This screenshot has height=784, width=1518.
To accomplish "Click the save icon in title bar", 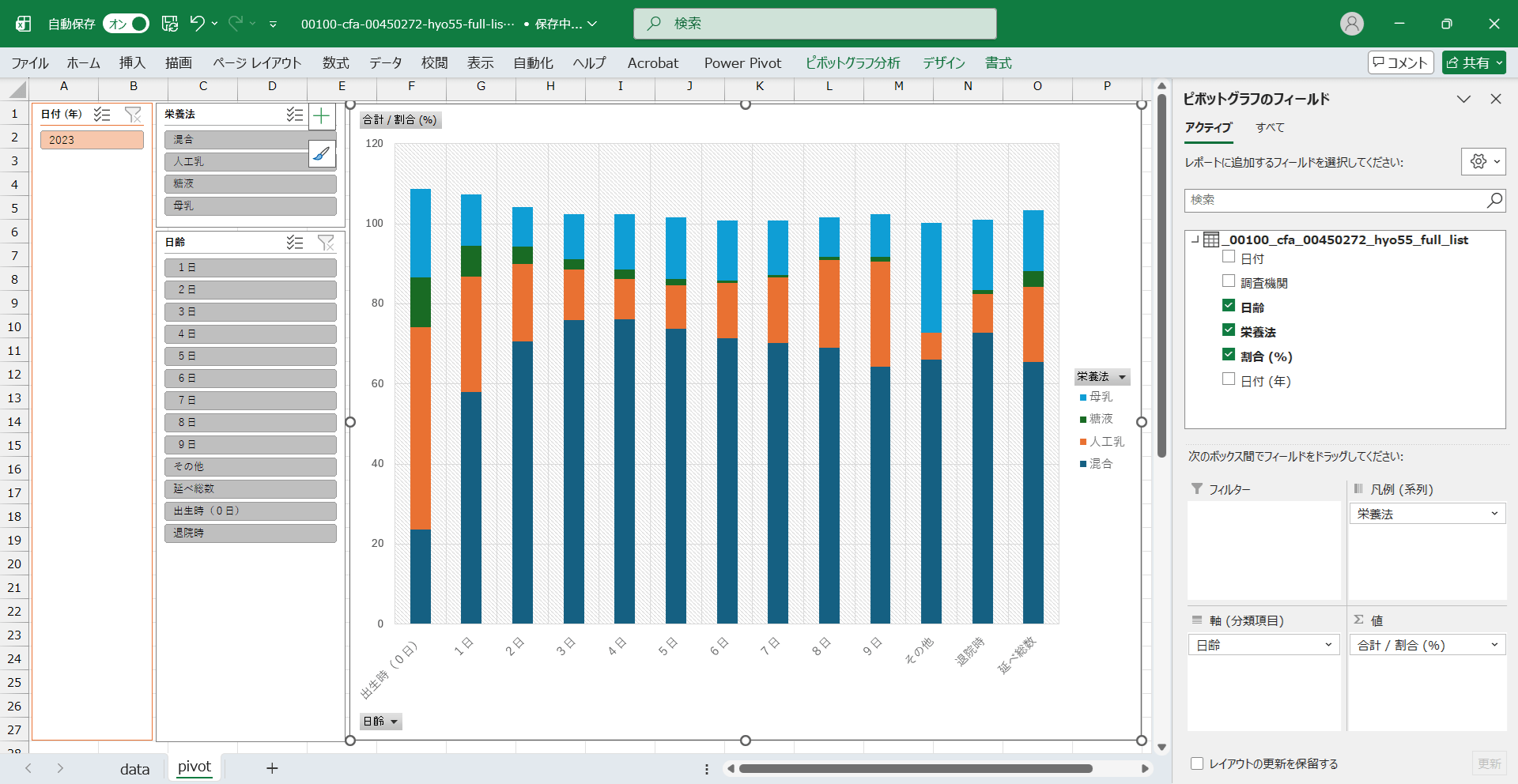I will point(170,24).
